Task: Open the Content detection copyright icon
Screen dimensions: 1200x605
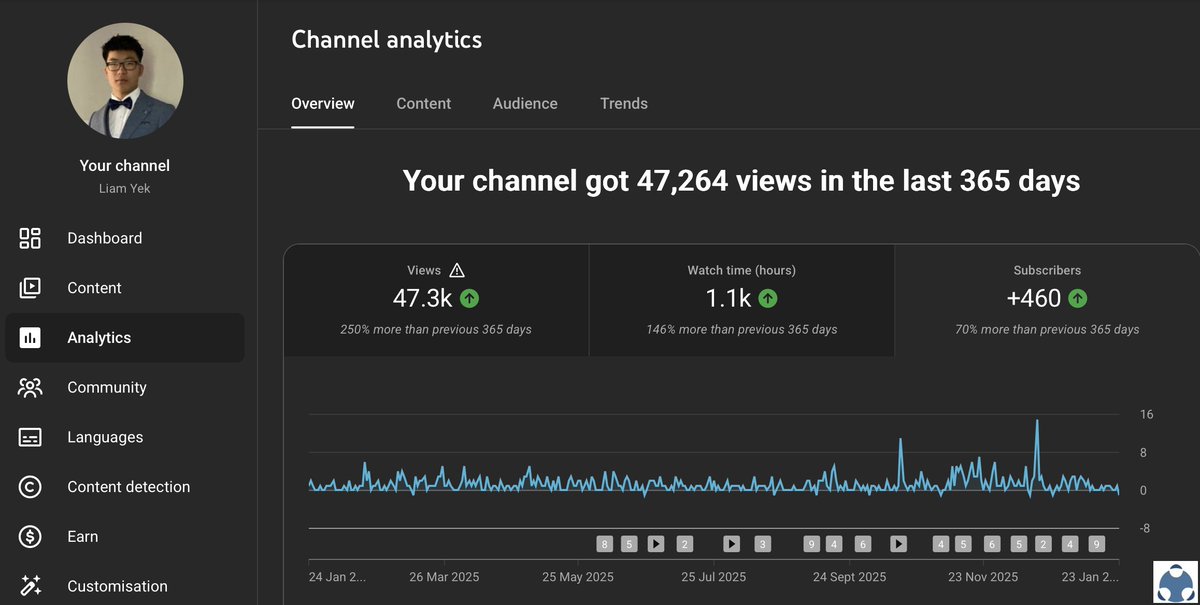Action: click(30, 487)
